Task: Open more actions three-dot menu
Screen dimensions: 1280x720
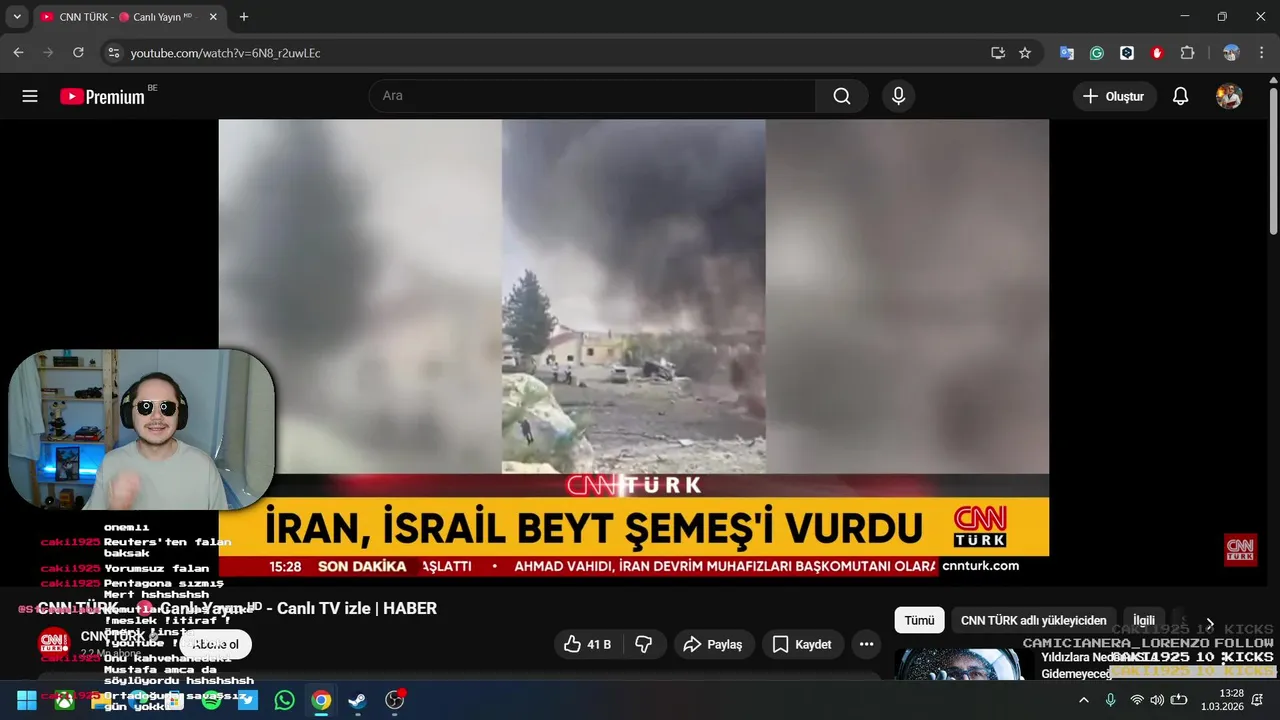Action: pos(867,644)
